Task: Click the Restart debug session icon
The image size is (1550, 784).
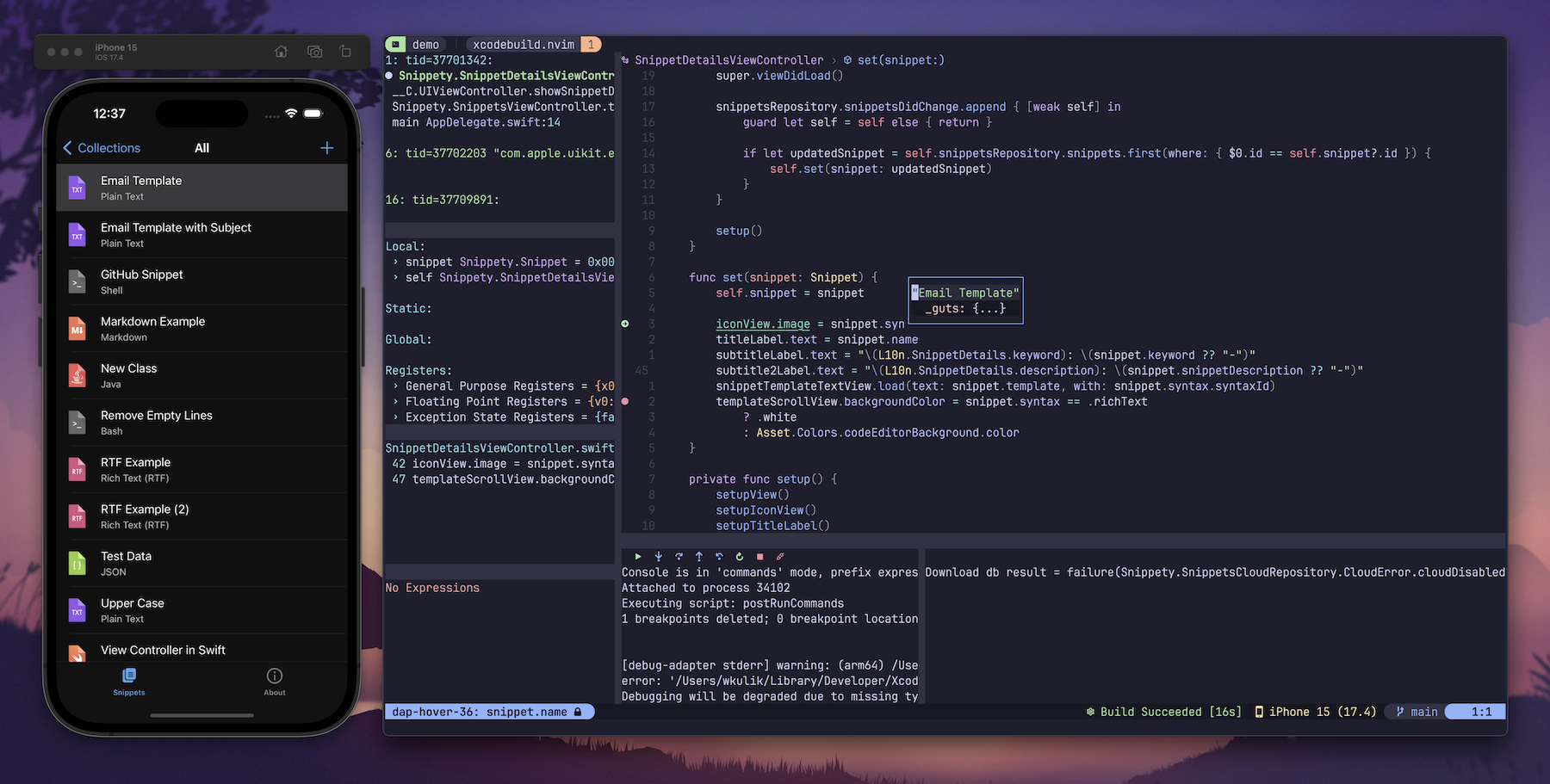Action: (x=740, y=557)
